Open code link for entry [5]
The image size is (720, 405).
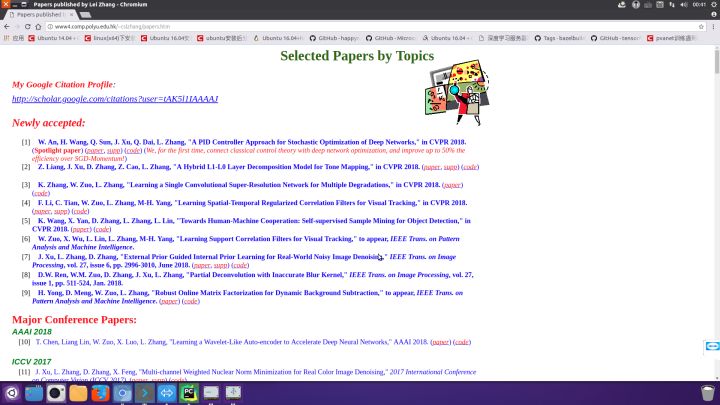(x=102, y=229)
